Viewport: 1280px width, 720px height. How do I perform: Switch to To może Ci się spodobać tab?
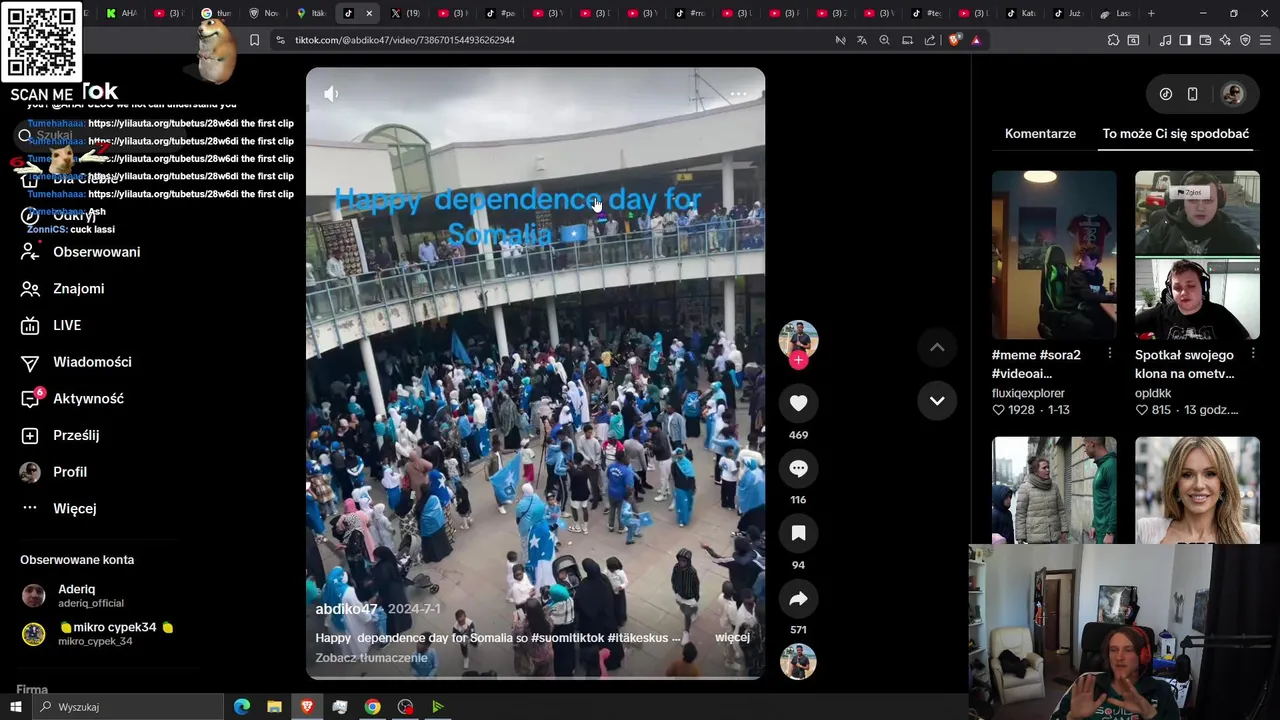1175,133
